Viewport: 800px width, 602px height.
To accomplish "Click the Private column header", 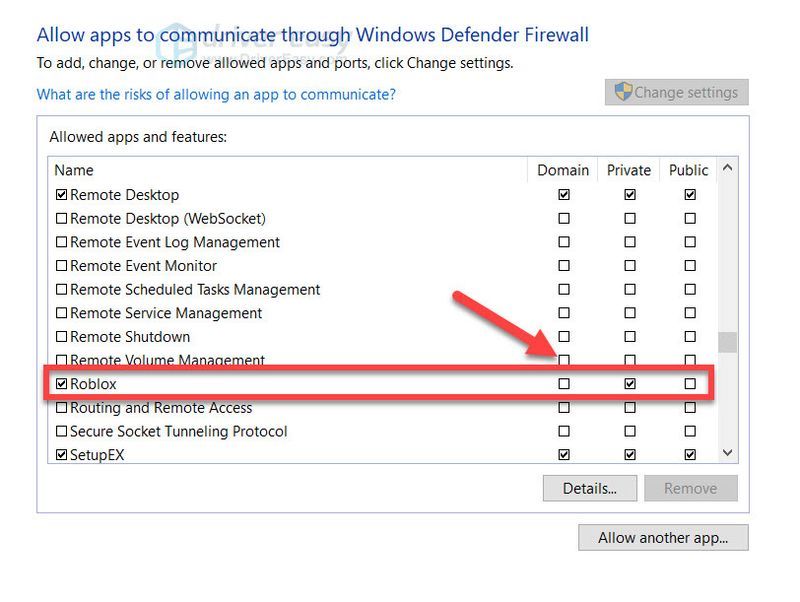I will coord(629,170).
